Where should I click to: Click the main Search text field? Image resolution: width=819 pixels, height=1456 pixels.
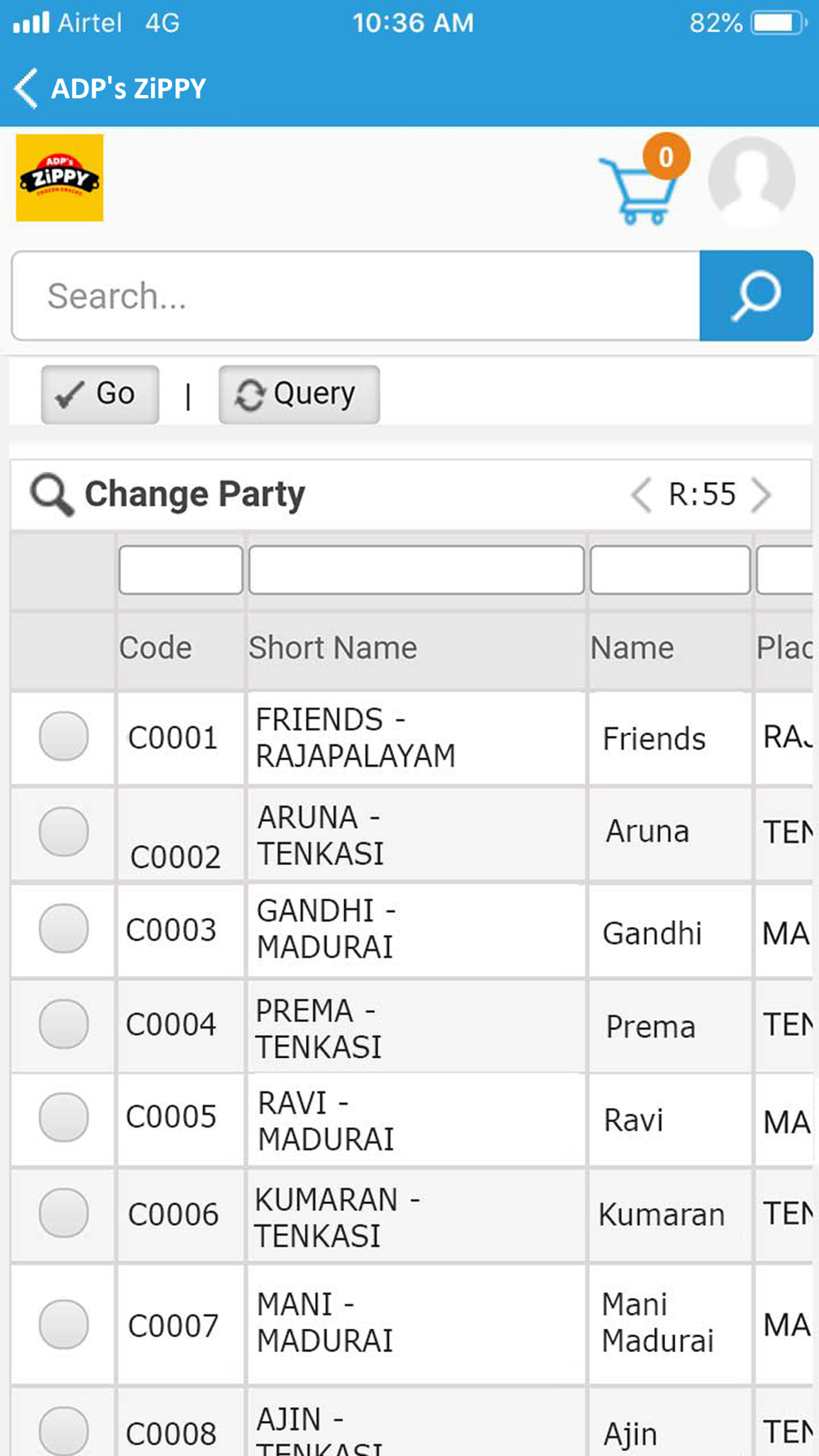click(x=356, y=296)
